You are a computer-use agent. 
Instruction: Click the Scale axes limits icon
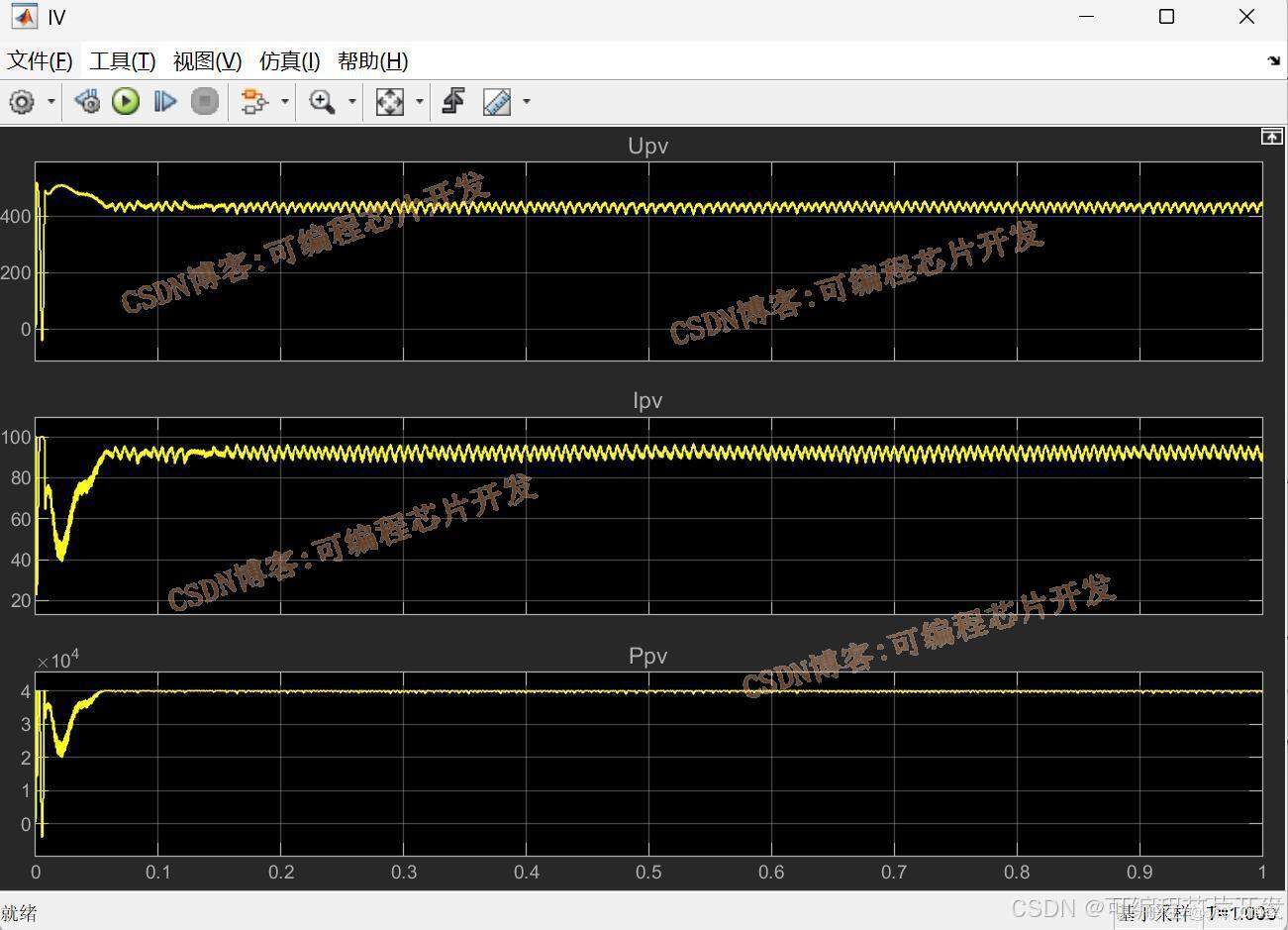(x=390, y=101)
